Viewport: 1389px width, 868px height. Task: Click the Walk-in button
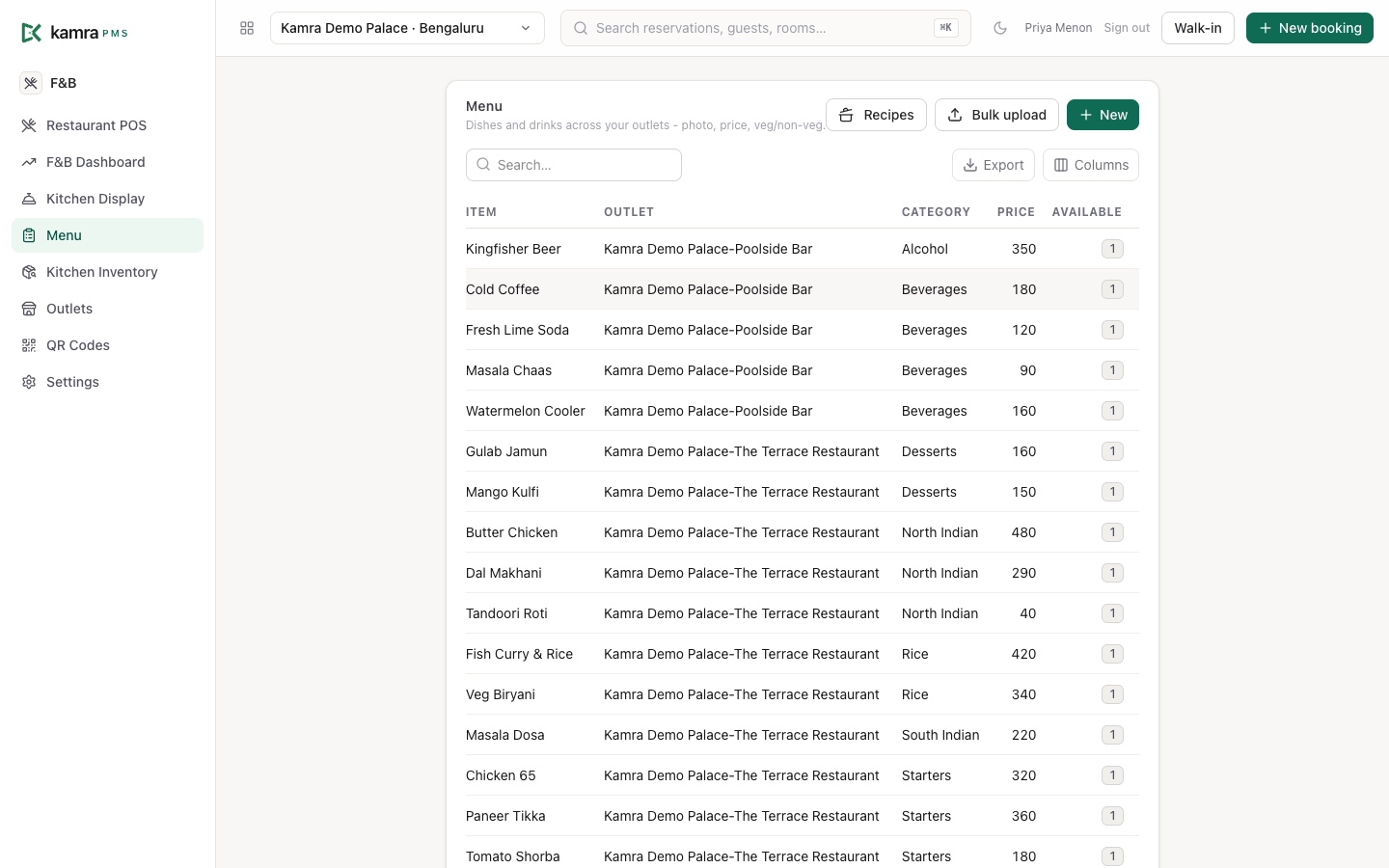tap(1198, 28)
